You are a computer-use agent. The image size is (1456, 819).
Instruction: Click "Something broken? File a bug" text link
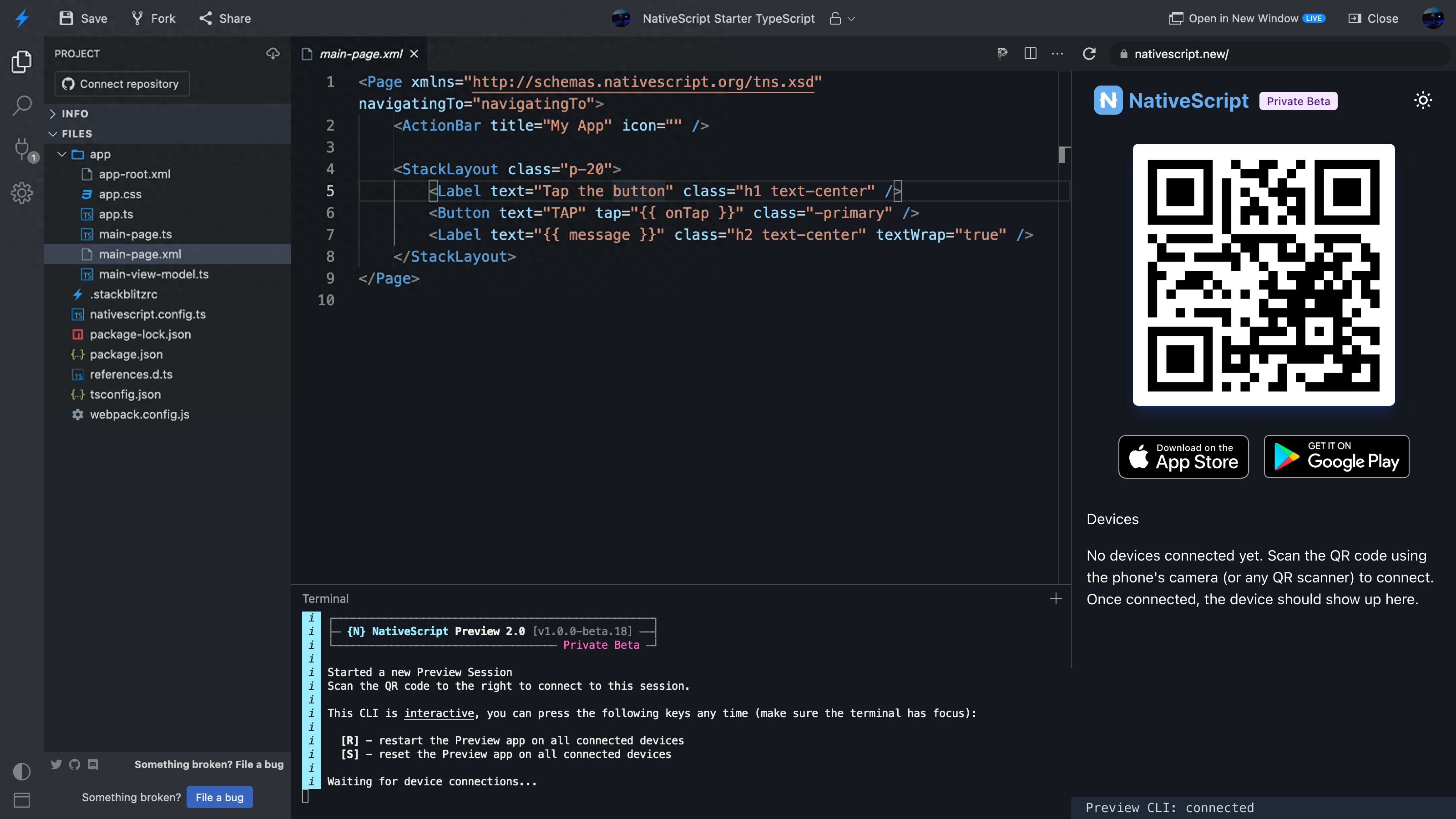tap(208, 764)
